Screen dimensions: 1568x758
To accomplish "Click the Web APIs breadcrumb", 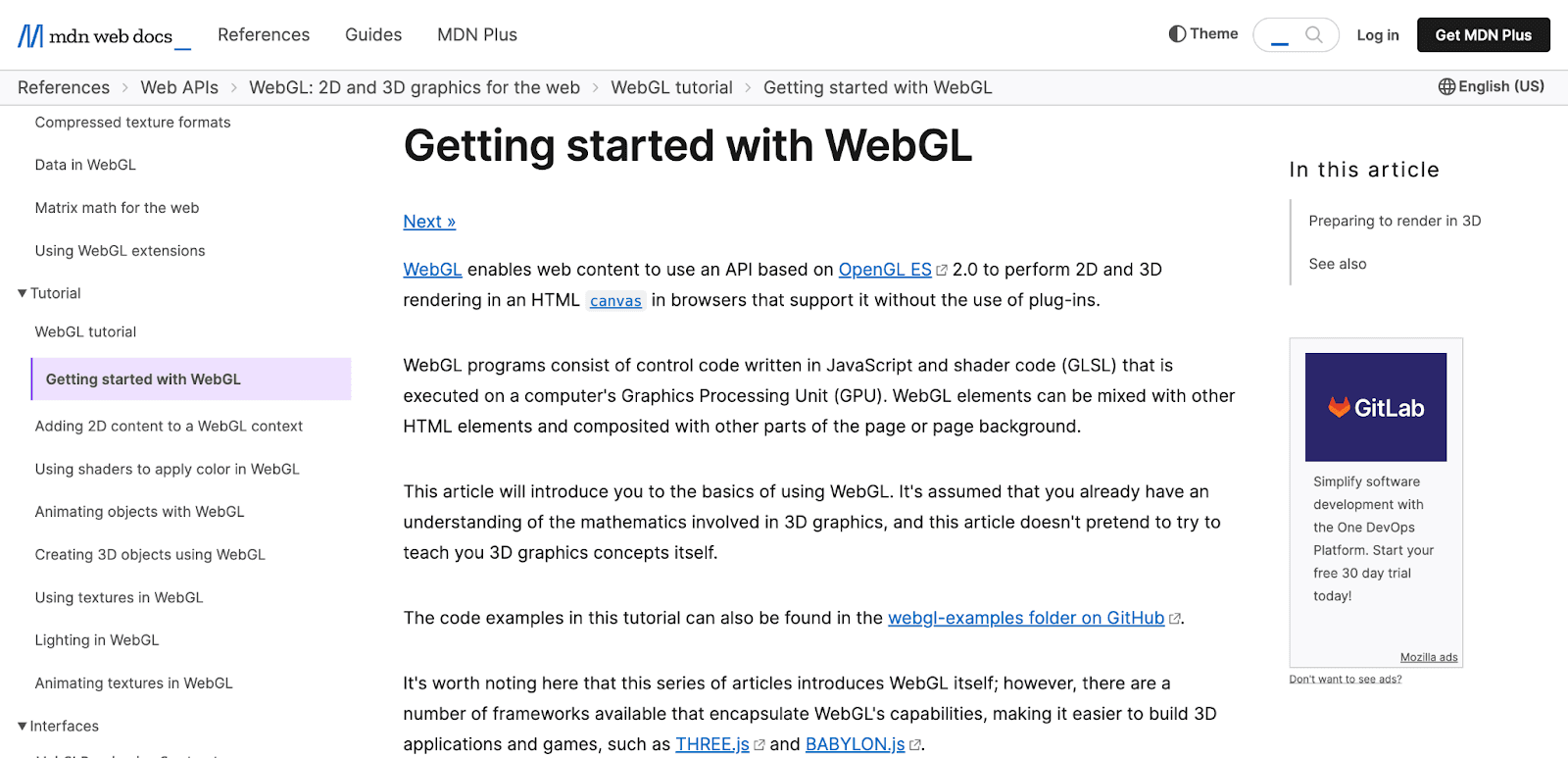I will click(x=179, y=88).
